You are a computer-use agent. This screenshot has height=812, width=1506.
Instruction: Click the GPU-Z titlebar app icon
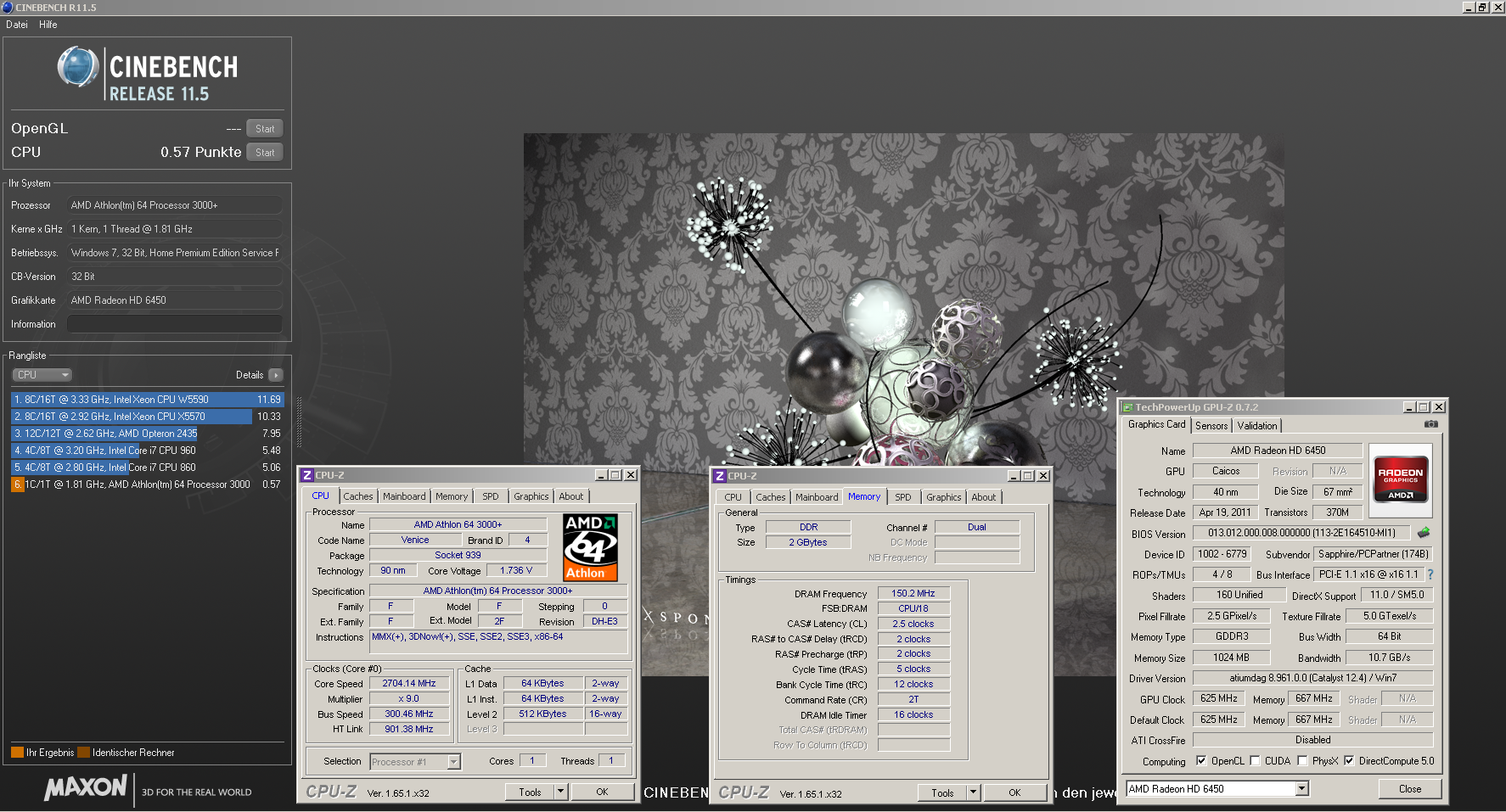click(x=1128, y=407)
